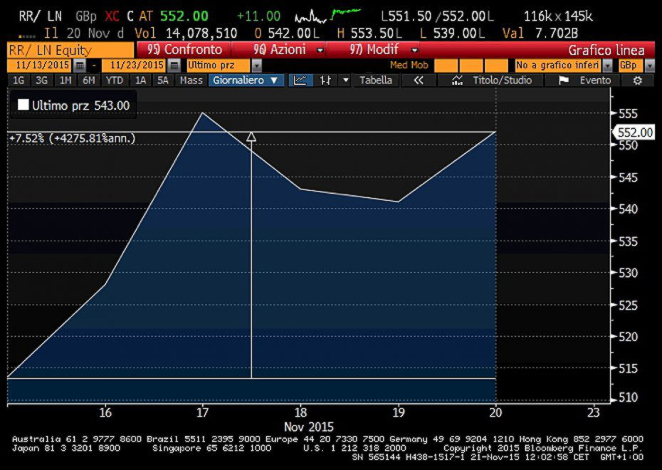Click the Evento flag icon
This screenshot has width=662, height=470.
point(564,80)
